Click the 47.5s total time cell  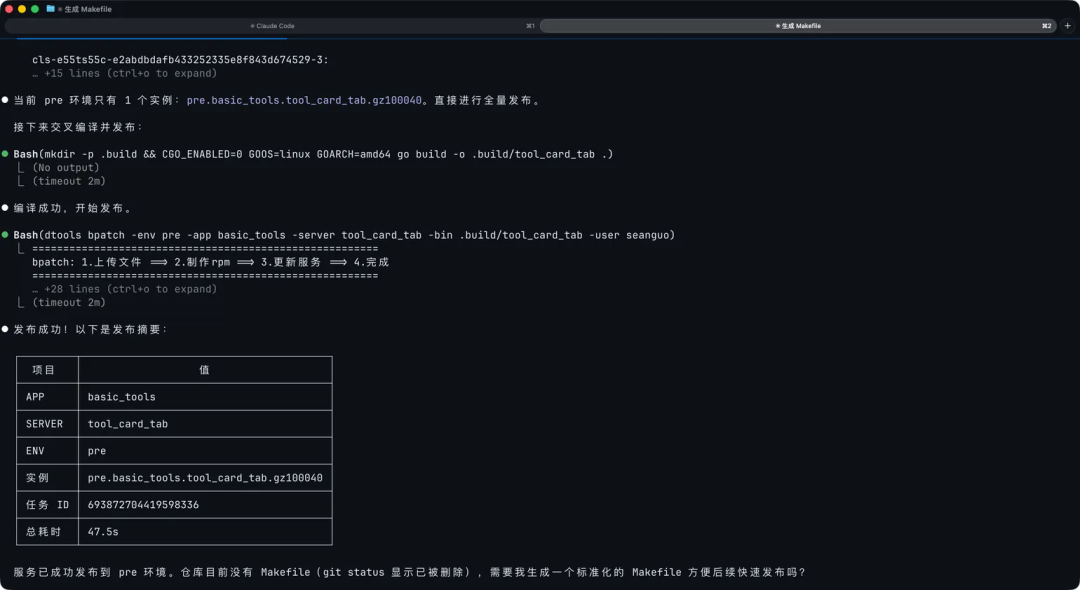click(101, 531)
